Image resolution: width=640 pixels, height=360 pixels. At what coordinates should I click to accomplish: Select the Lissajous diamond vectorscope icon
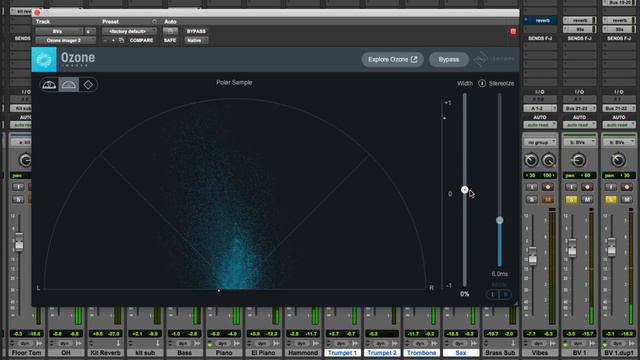(88, 84)
